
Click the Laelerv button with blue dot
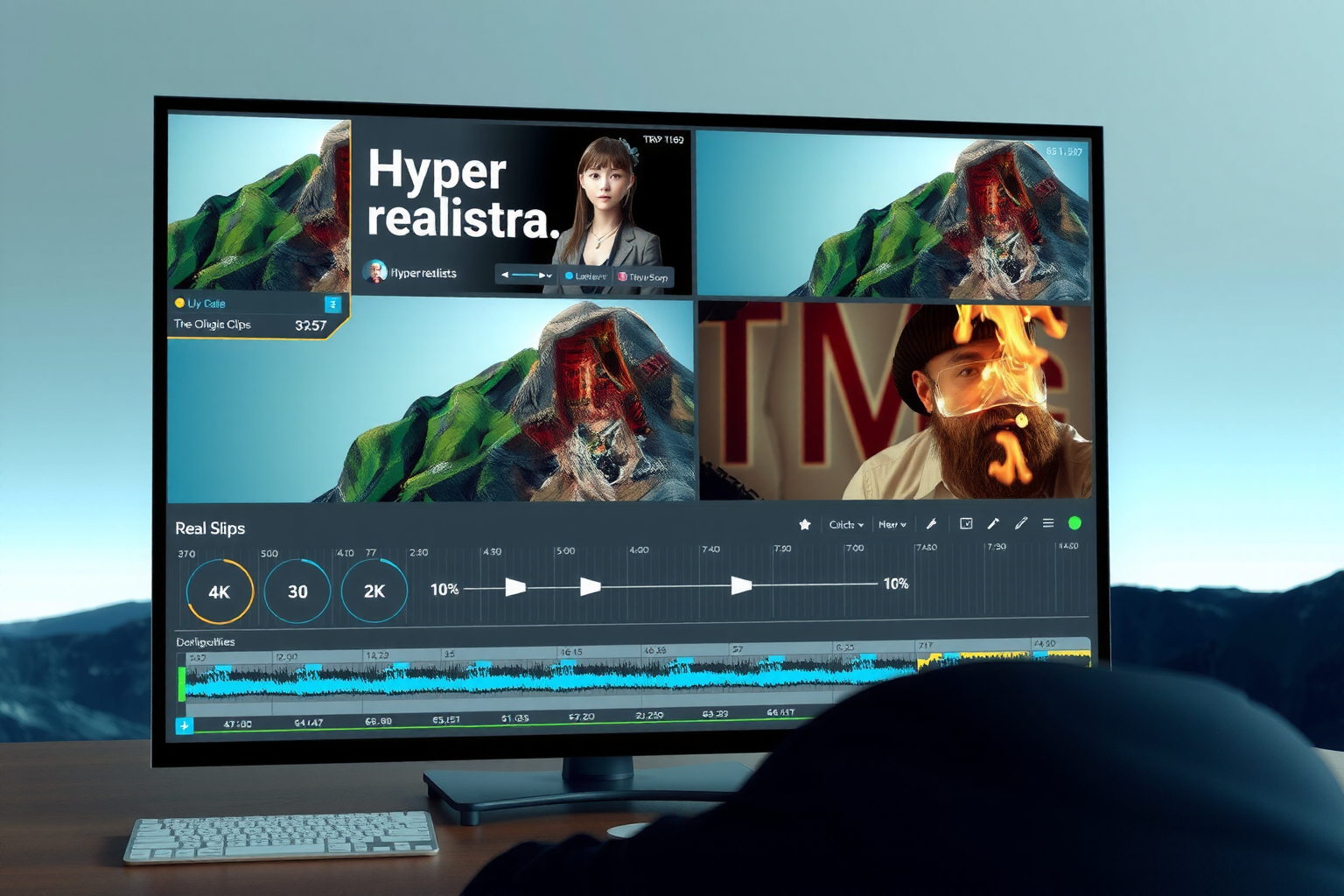point(585,276)
